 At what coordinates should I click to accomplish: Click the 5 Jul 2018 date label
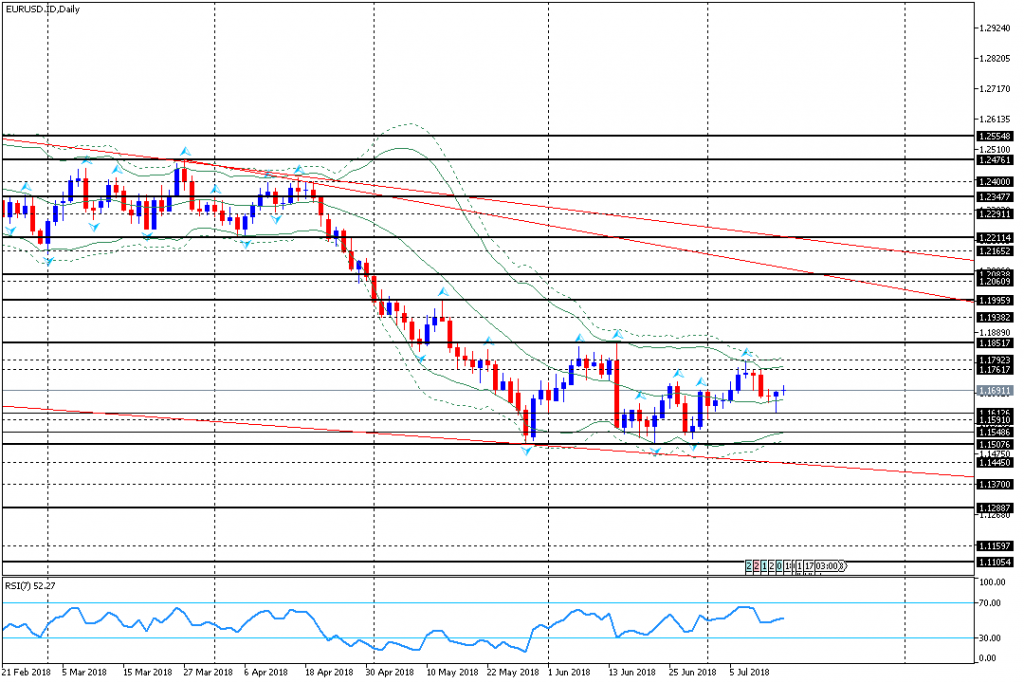[x=749, y=673]
